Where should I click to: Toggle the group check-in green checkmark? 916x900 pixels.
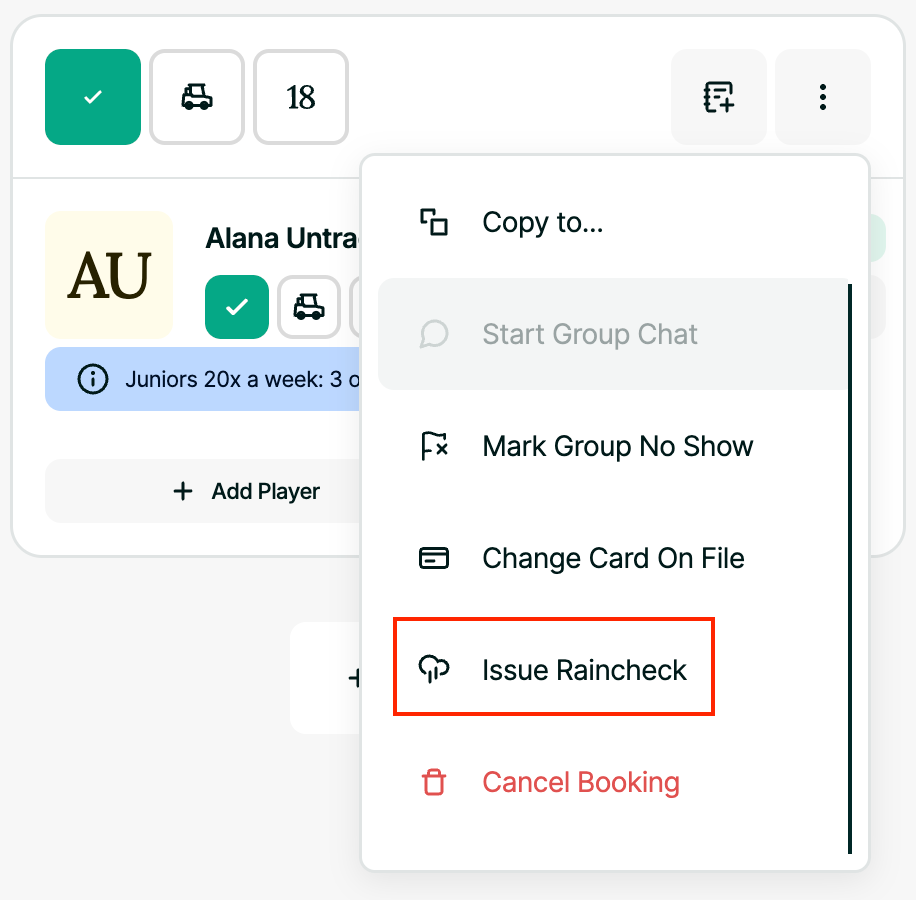pos(93,97)
